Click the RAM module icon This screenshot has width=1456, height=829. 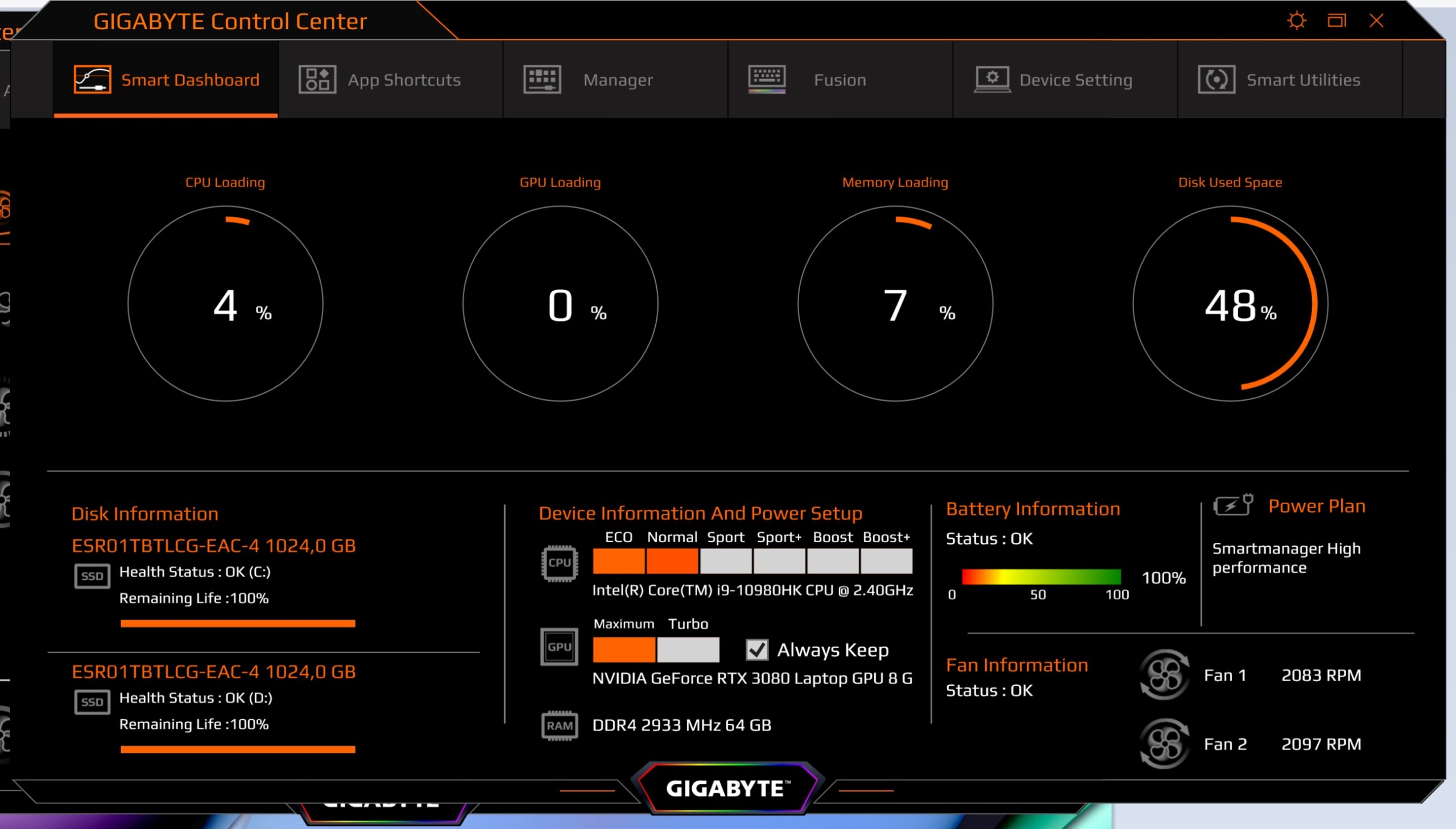click(559, 725)
